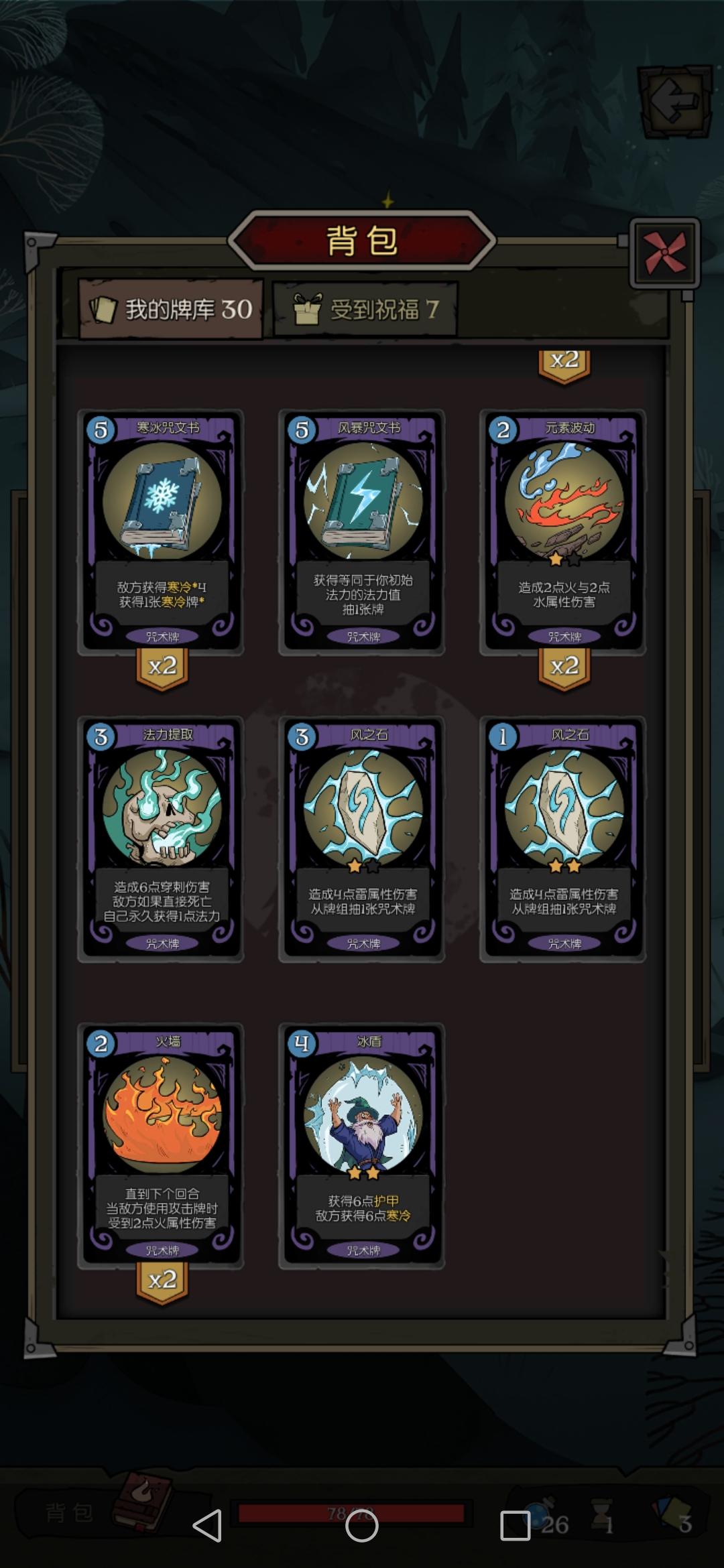Tap the x2 badge under 寒冰咒文书
This screenshot has height=1568, width=724.
[x=162, y=668]
